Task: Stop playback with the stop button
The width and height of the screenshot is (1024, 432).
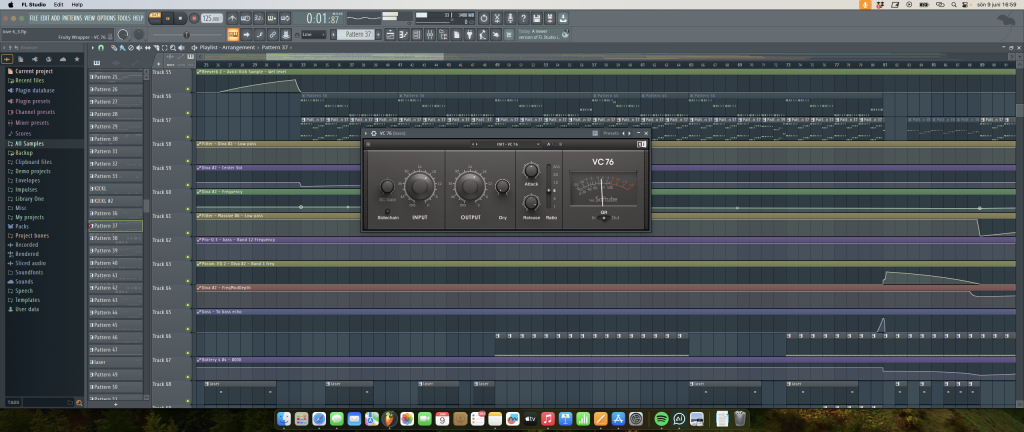Action: pos(180,18)
